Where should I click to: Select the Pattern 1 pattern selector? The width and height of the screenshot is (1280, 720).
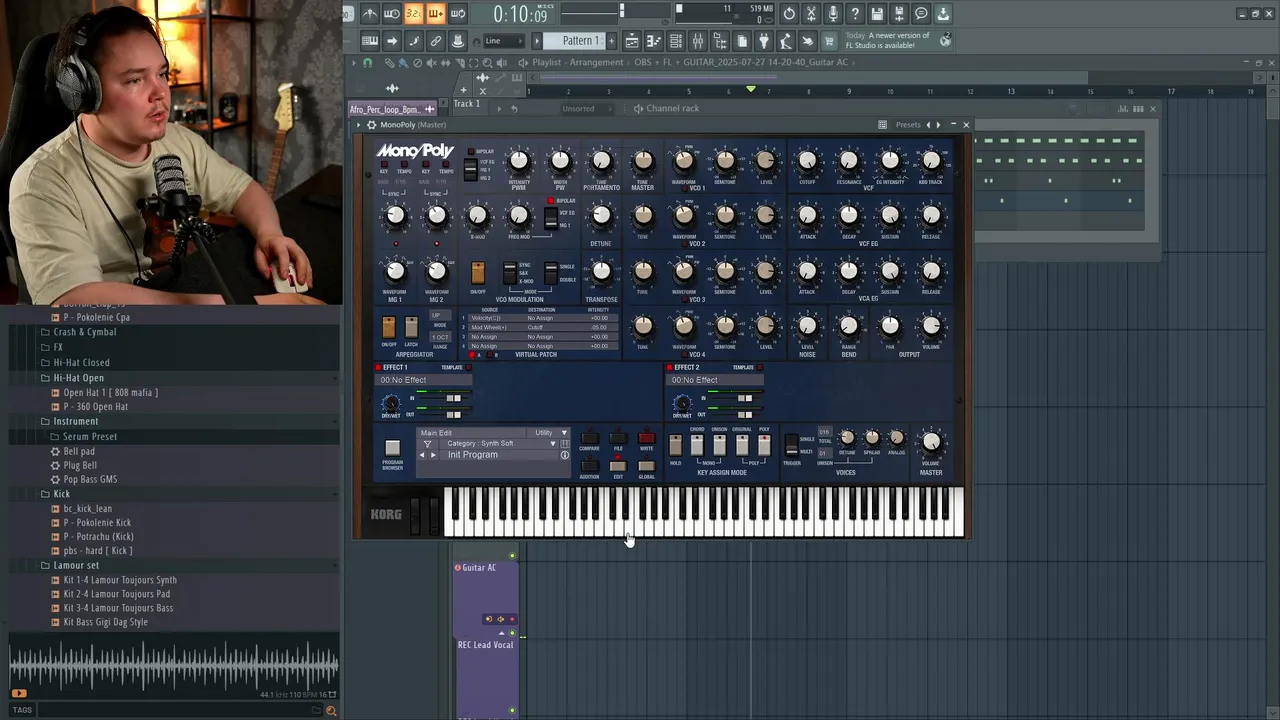(572, 41)
